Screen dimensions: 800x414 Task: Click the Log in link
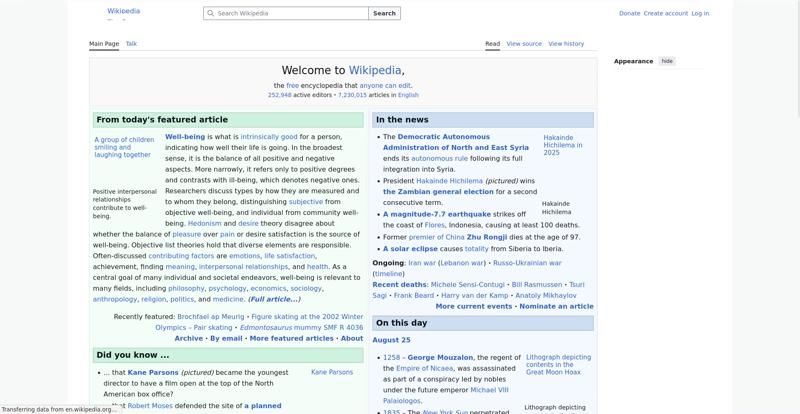(x=700, y=13)
